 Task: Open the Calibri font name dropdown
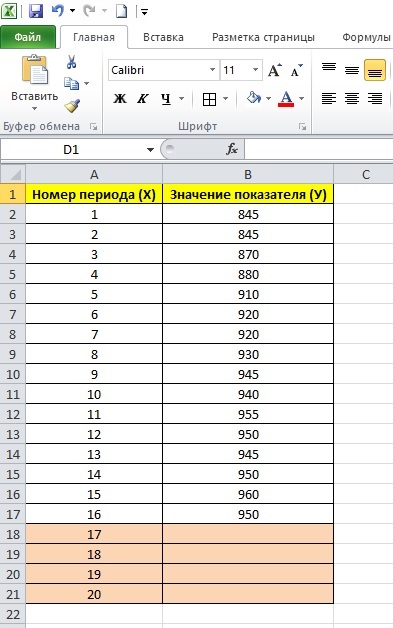click(x=213, y=70)
